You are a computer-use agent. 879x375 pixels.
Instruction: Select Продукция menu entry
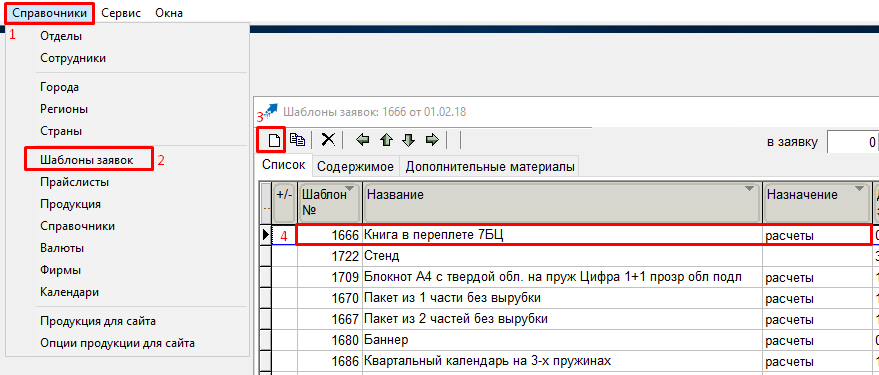71,204
